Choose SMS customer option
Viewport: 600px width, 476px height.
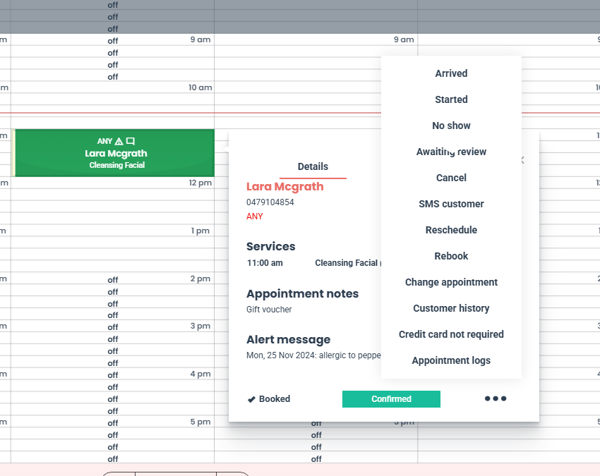[451, 204]
